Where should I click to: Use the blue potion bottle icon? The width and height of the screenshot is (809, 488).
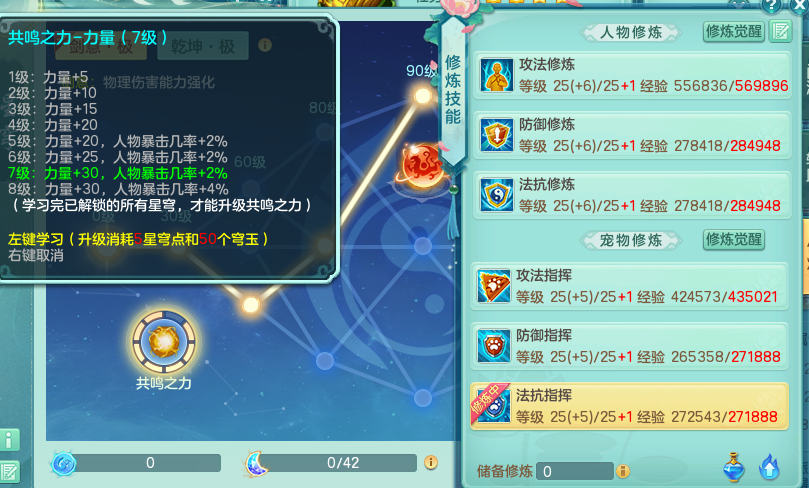click(x=733, y=466)
